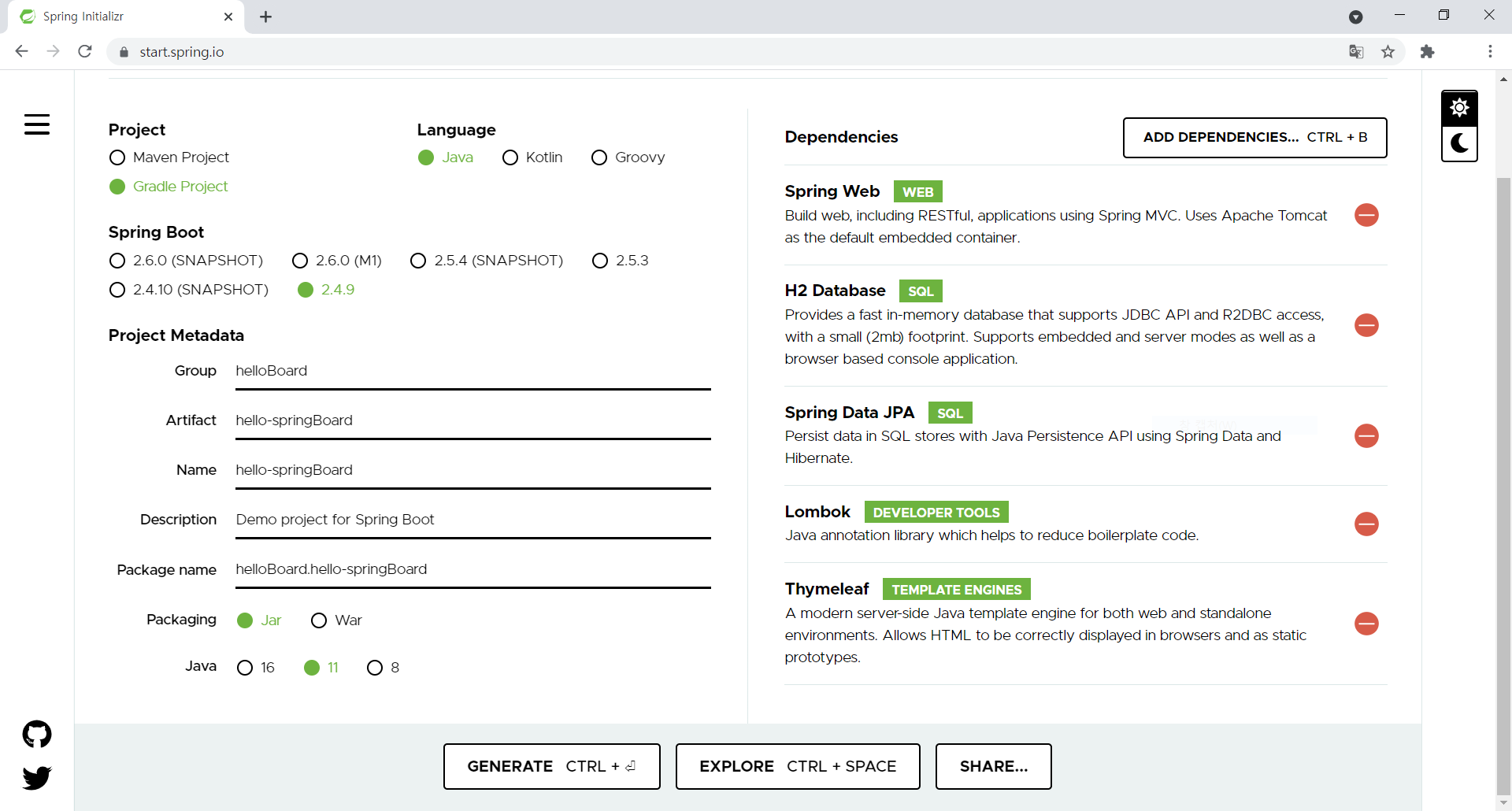Select Spring Boot 2.4.9

[327, 290]
